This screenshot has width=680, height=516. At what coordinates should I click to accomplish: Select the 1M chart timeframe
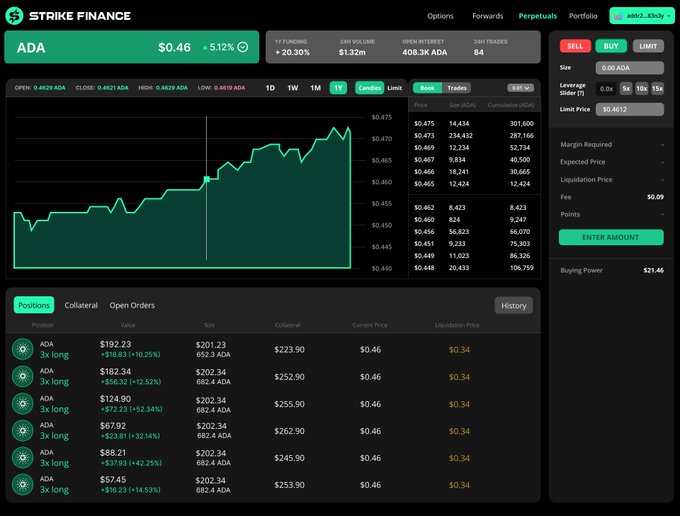(x=315, y=88)
